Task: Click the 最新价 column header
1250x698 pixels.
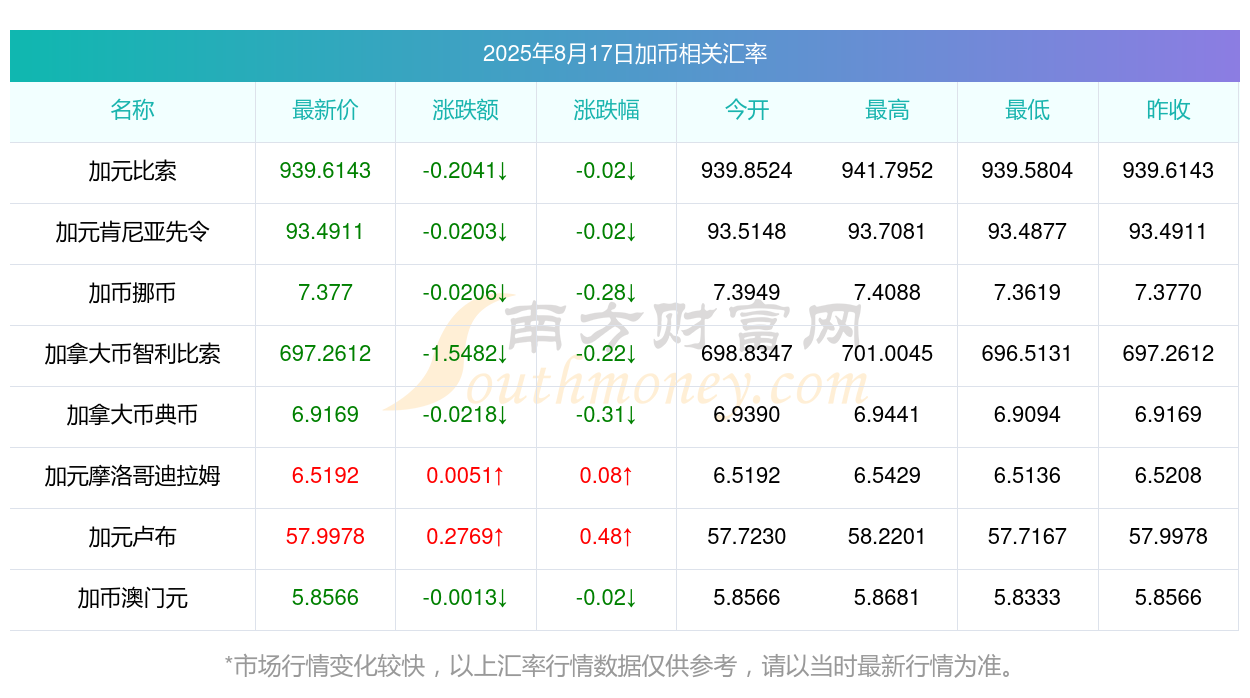Action: coord(325,110)
